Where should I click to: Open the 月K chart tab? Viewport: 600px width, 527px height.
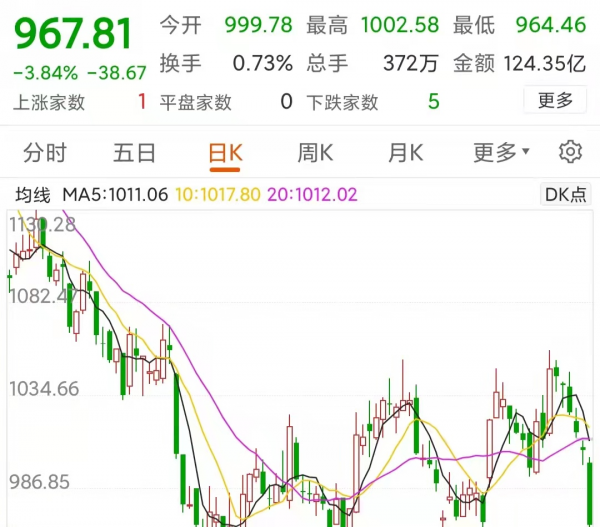tap(406, 153)
